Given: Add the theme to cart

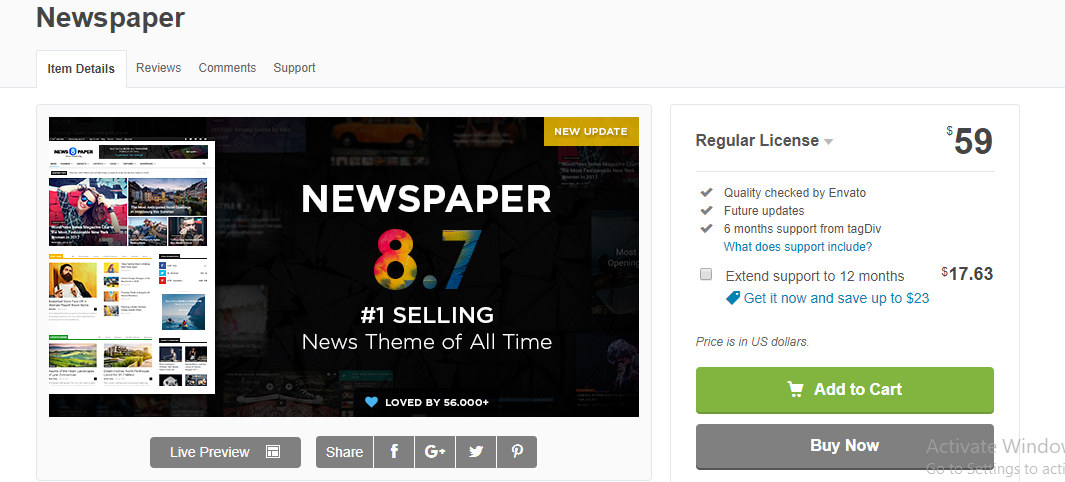Looking at the screenshot, I should [x=844, y=390].
